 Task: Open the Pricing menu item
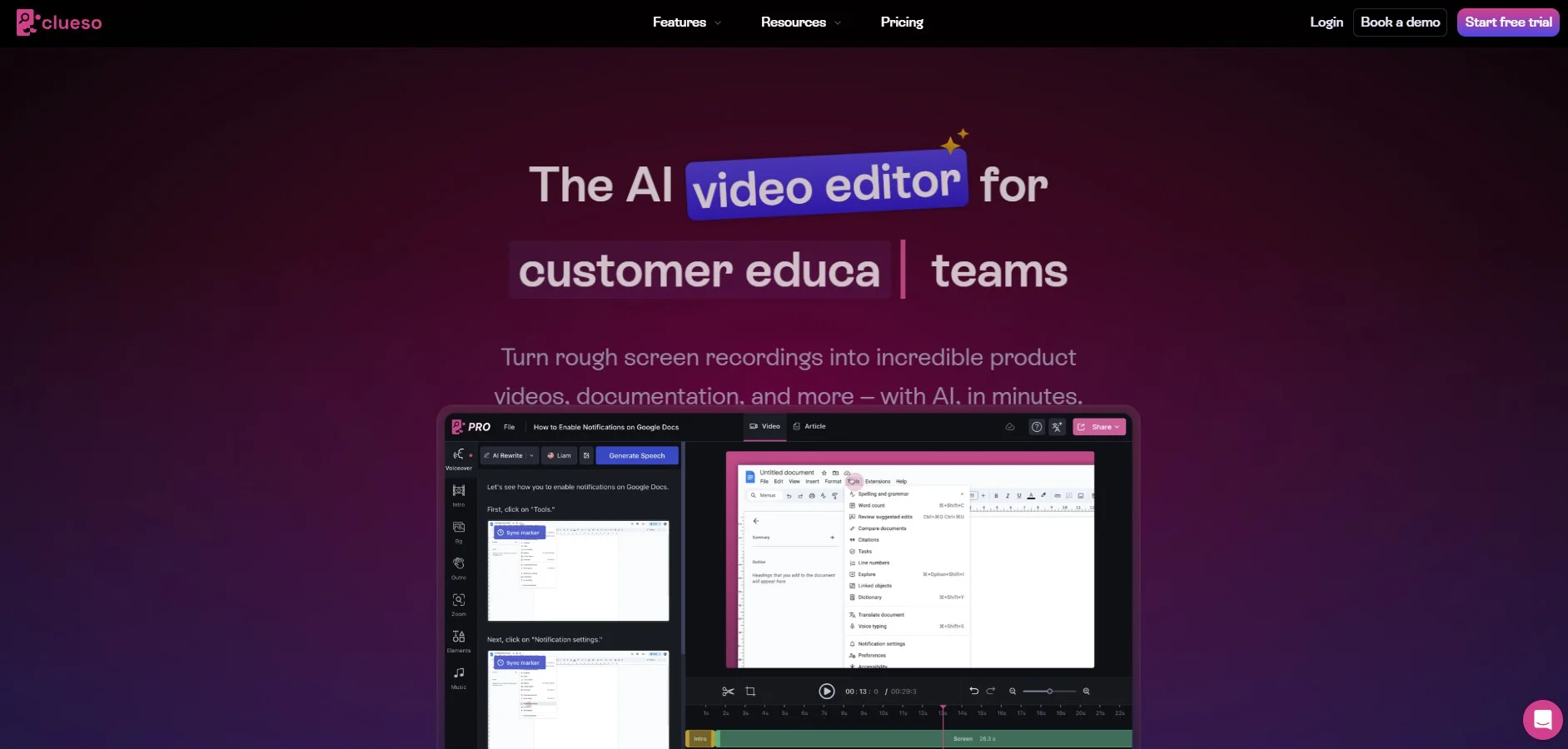pos(902,22)
